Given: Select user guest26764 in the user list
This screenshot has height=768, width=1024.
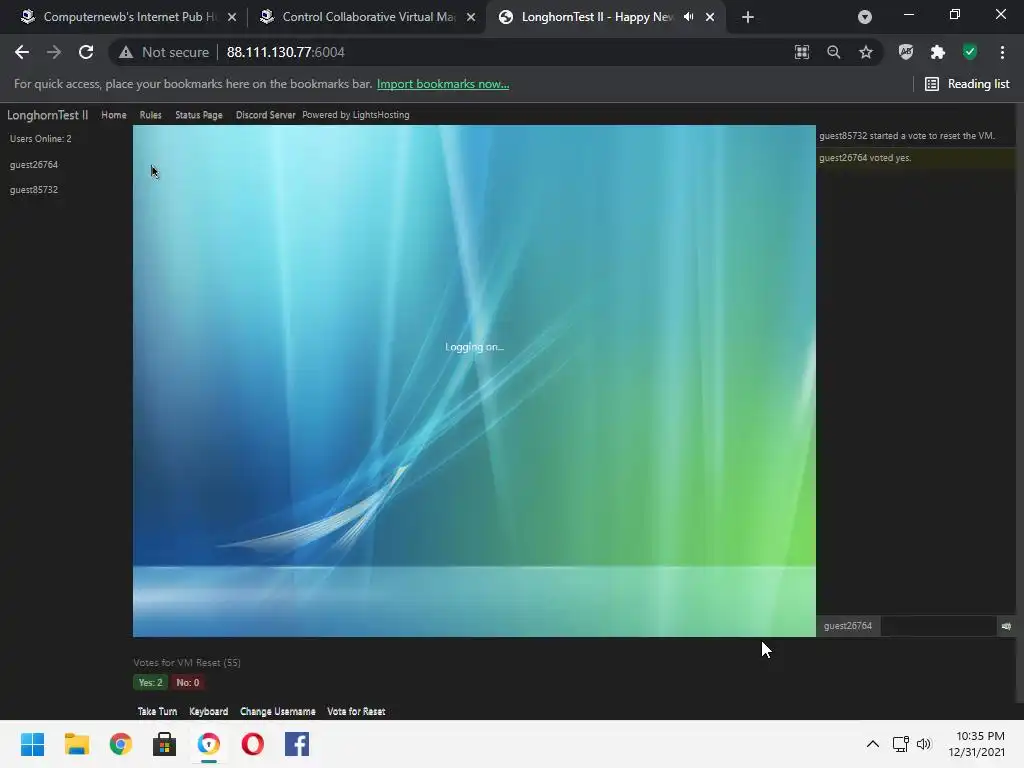Looking at the screenshot, I should [x=34, y=165].
